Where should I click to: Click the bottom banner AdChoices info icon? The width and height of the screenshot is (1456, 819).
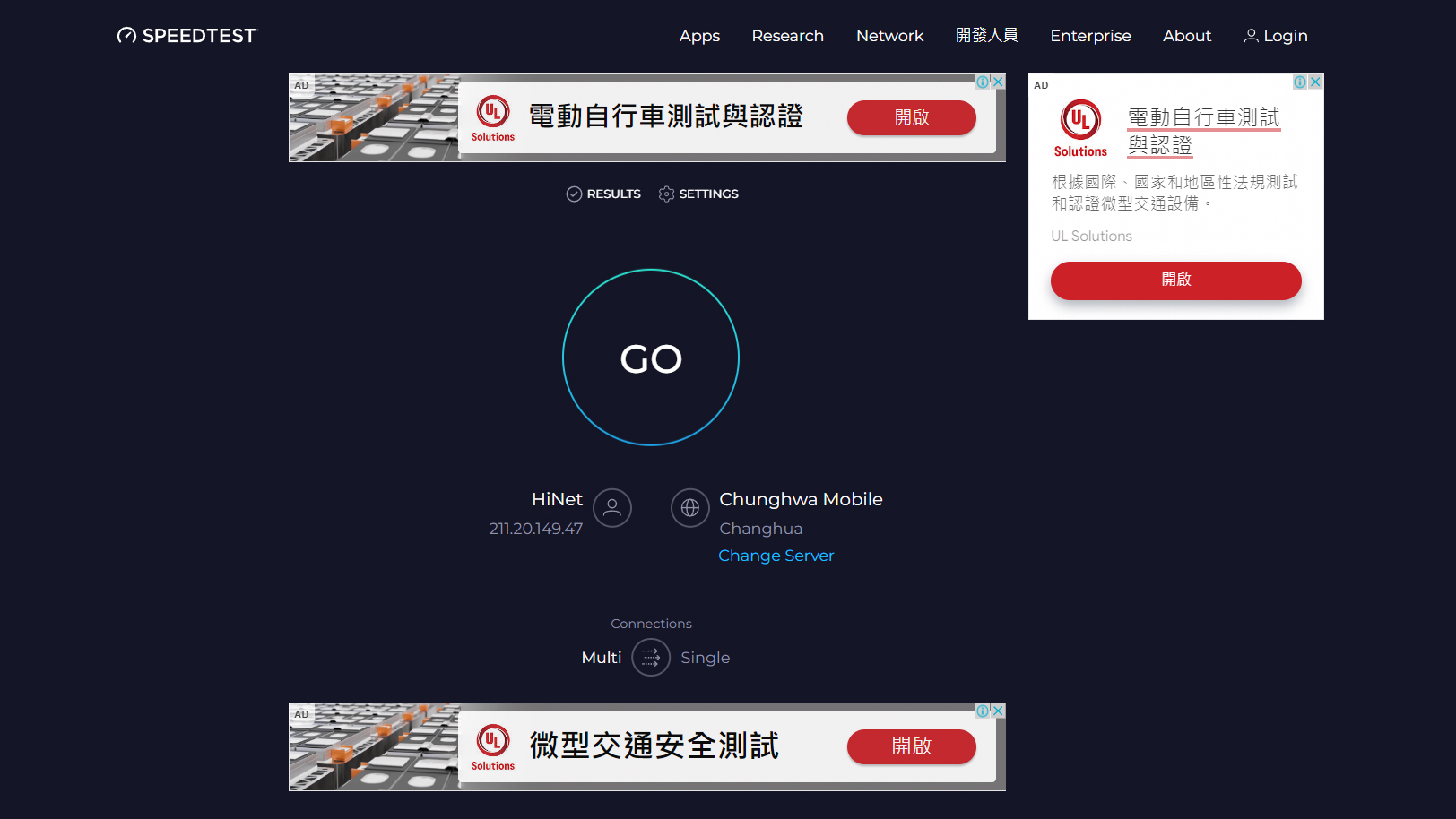983,711
